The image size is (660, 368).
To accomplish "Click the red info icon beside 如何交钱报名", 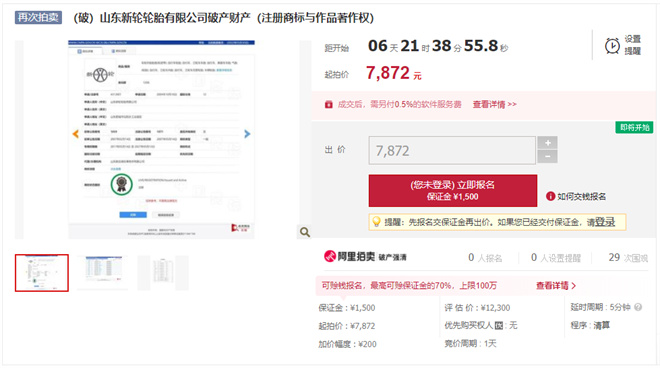I will (550, 196).
